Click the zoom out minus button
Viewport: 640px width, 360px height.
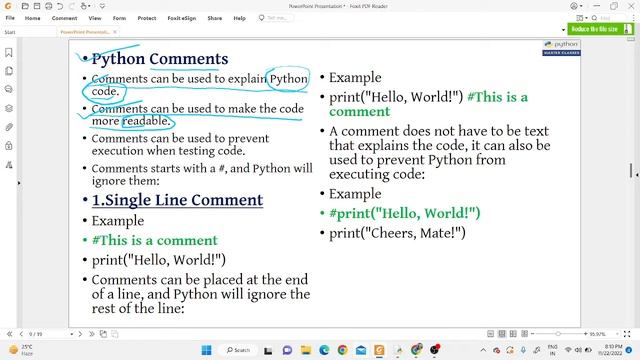pos(532,334)
